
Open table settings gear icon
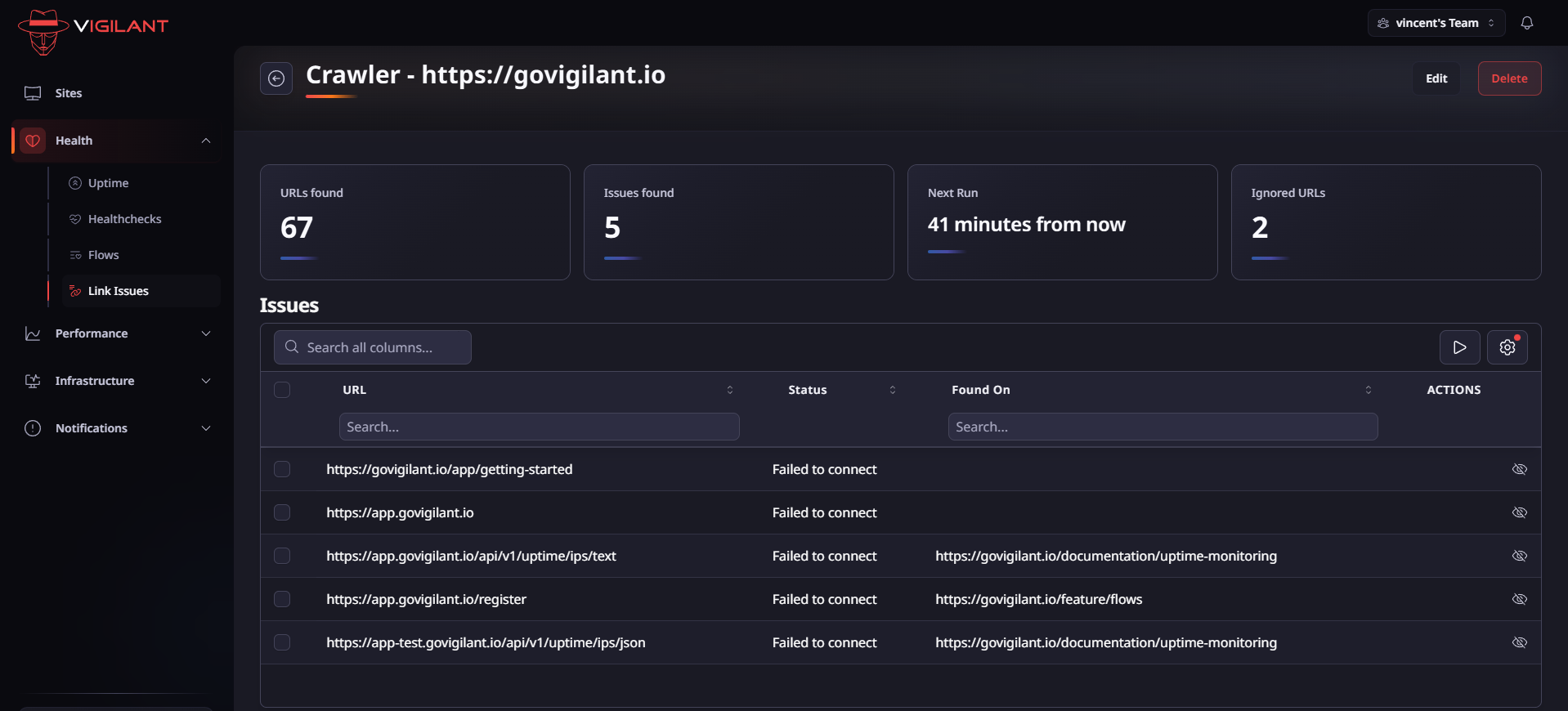coord(1507,347)
